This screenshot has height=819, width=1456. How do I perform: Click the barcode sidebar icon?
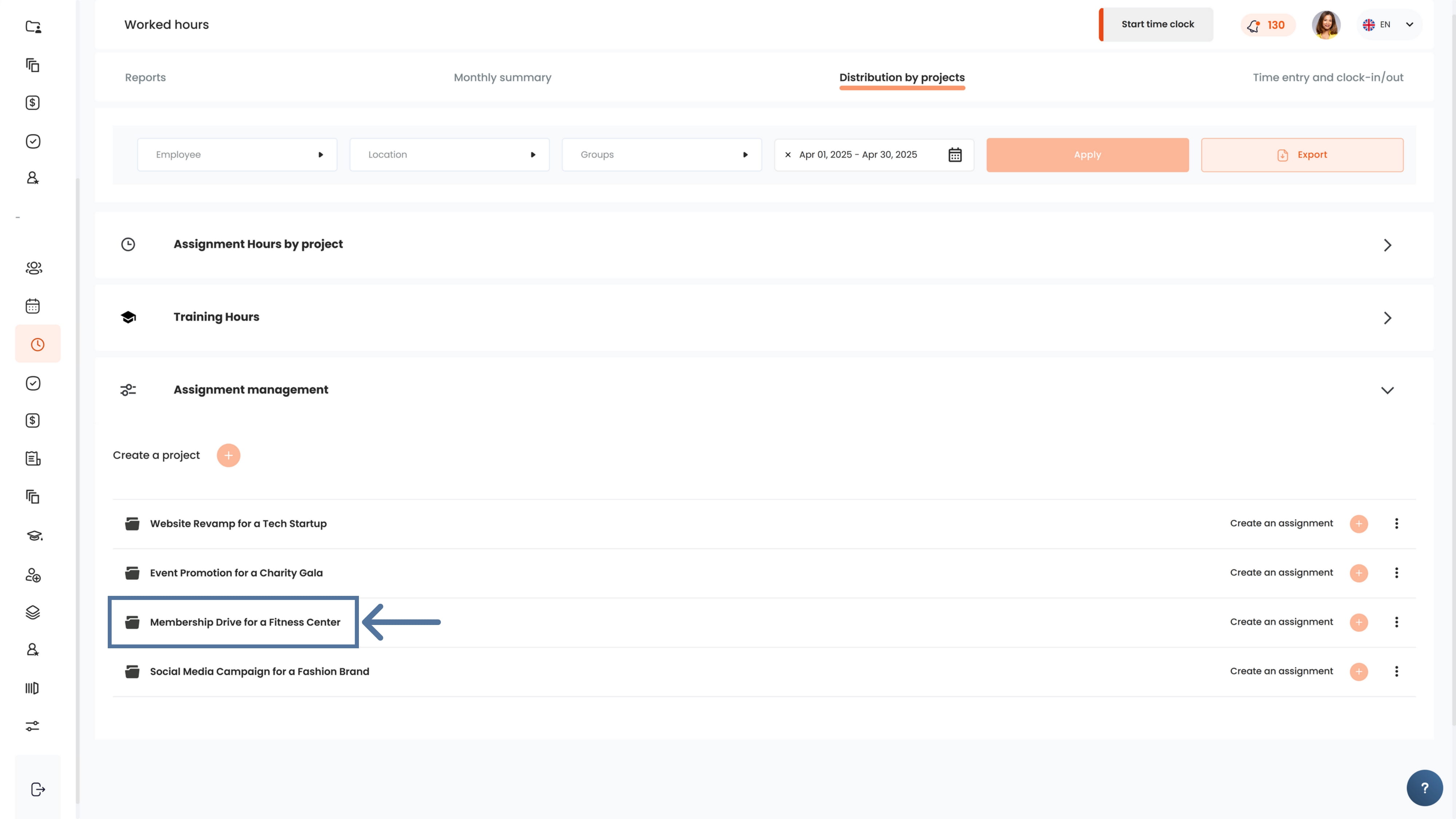pyautogui.click(x=32, y=688)
